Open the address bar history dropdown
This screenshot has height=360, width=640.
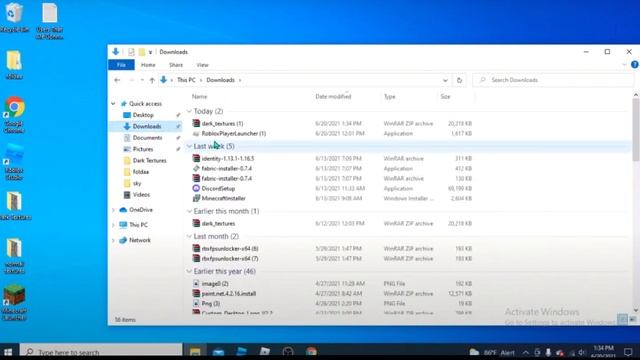[445, 80]
